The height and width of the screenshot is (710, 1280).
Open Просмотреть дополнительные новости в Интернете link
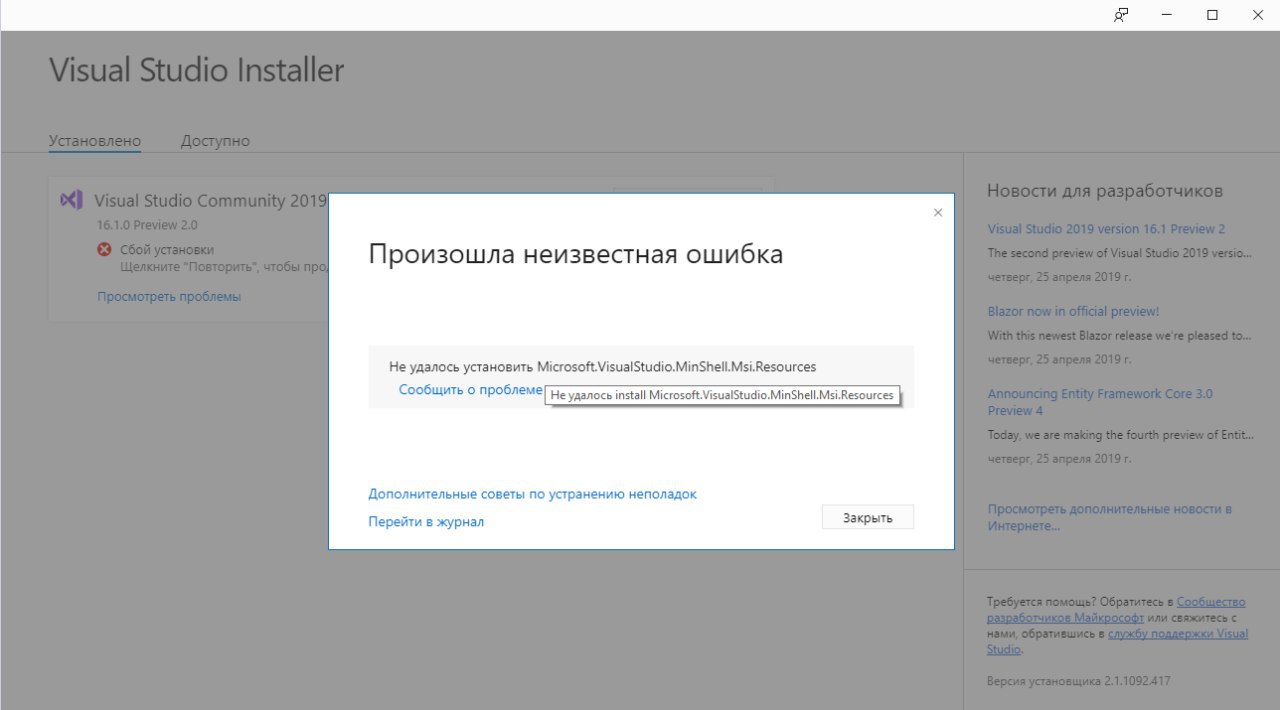click(x=1109, y=517)
